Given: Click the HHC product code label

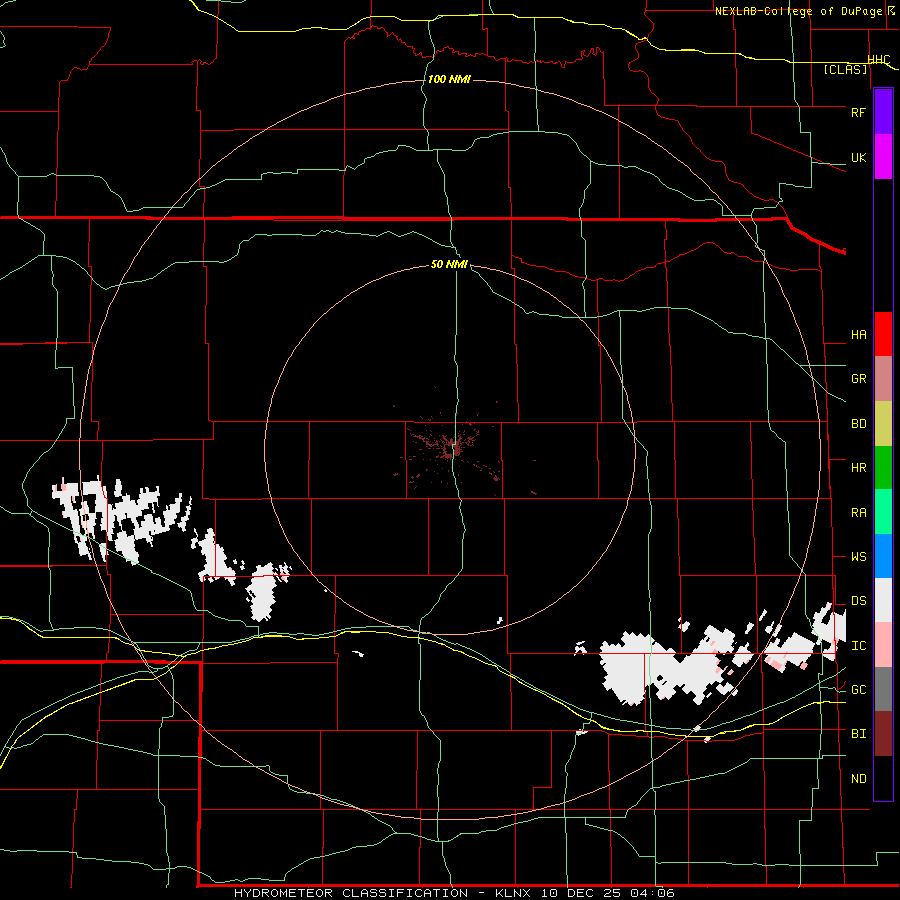Looking at the screenshot, I should [x=879, y=60].
